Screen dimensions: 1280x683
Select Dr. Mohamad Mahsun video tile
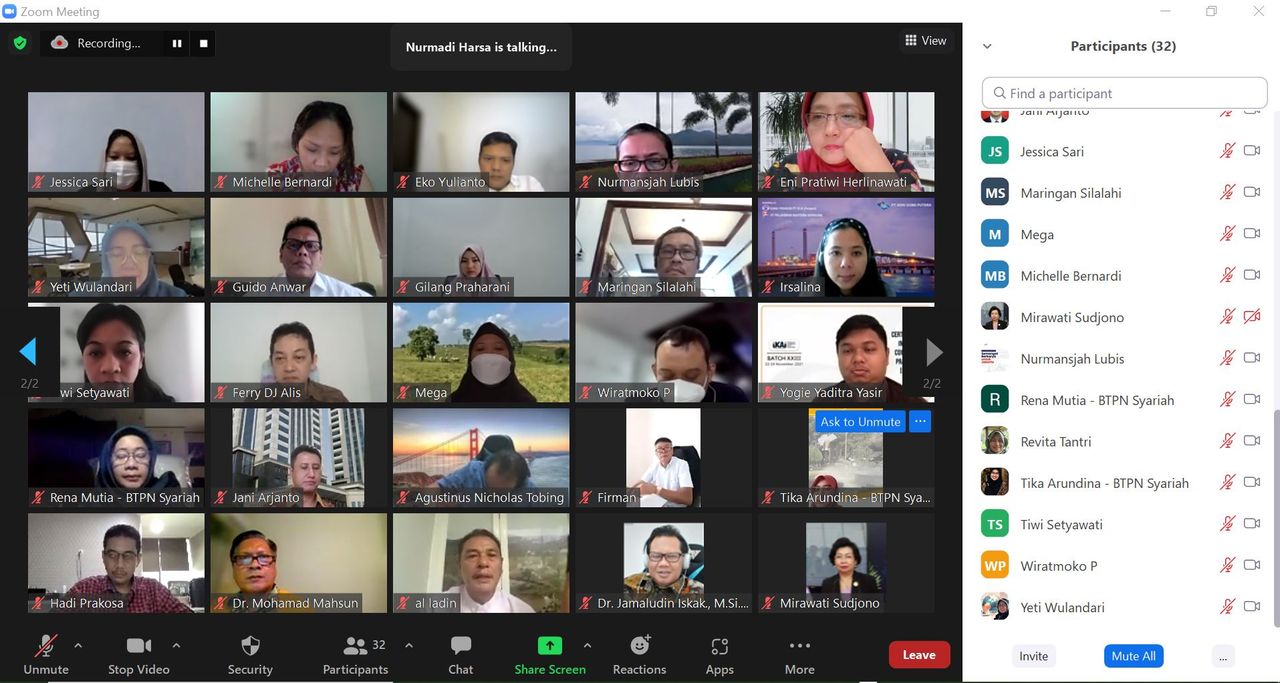[298, 563]
